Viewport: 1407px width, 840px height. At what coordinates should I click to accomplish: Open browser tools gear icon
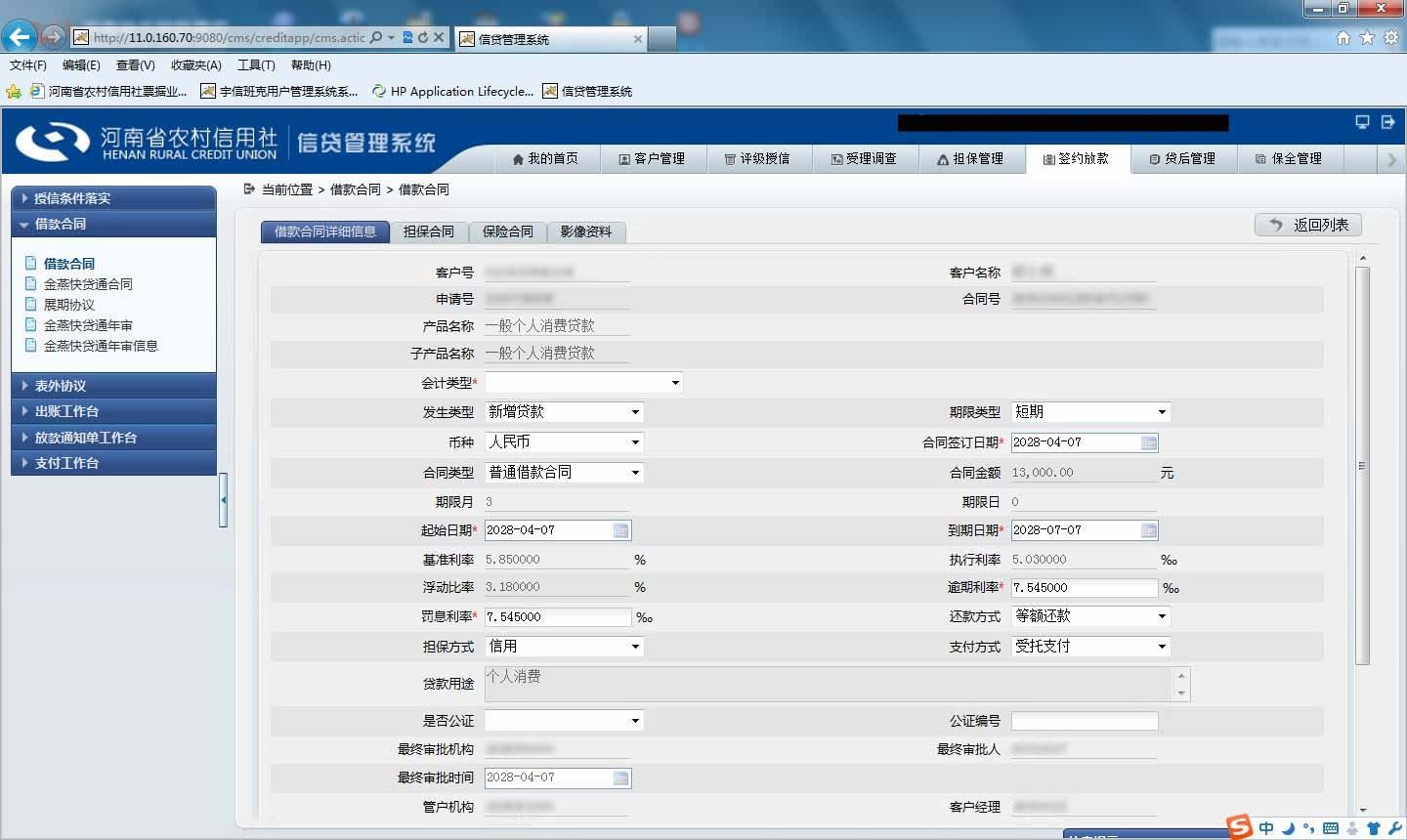(1390, 37)
